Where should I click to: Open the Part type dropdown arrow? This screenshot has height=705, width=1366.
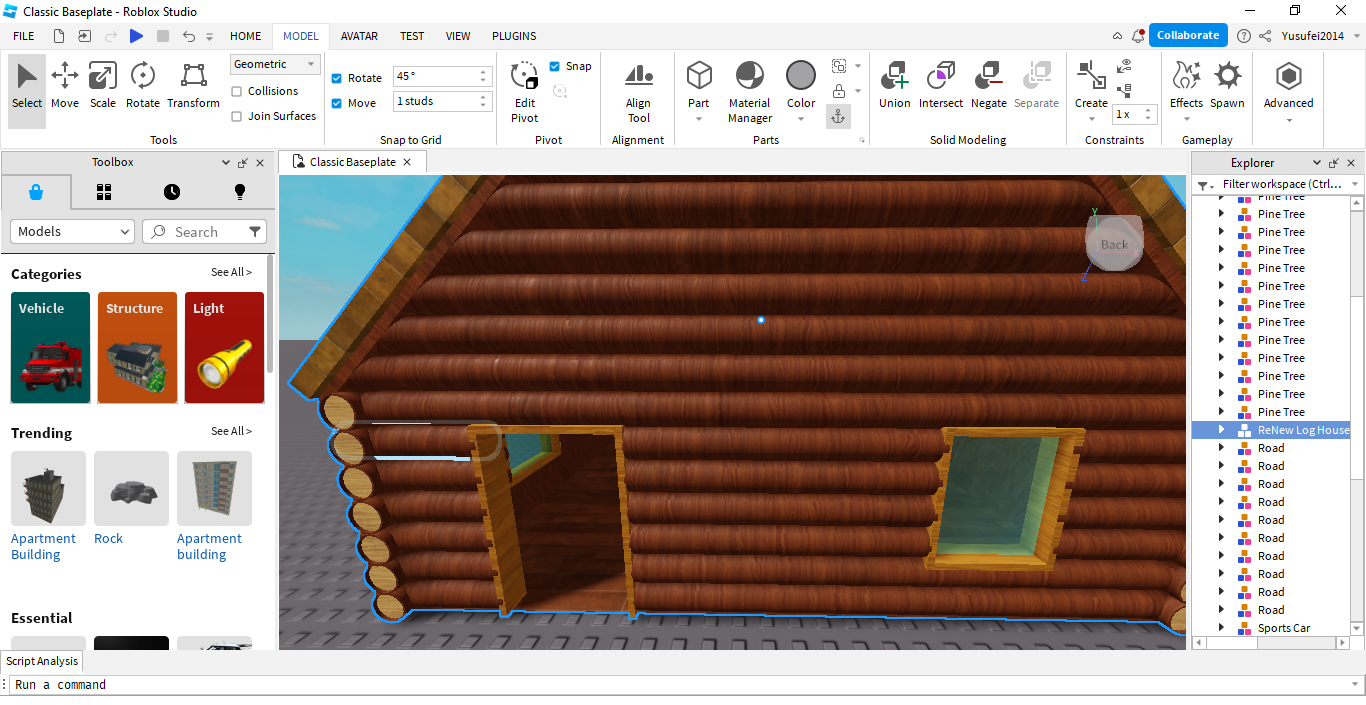pos(699,119)
